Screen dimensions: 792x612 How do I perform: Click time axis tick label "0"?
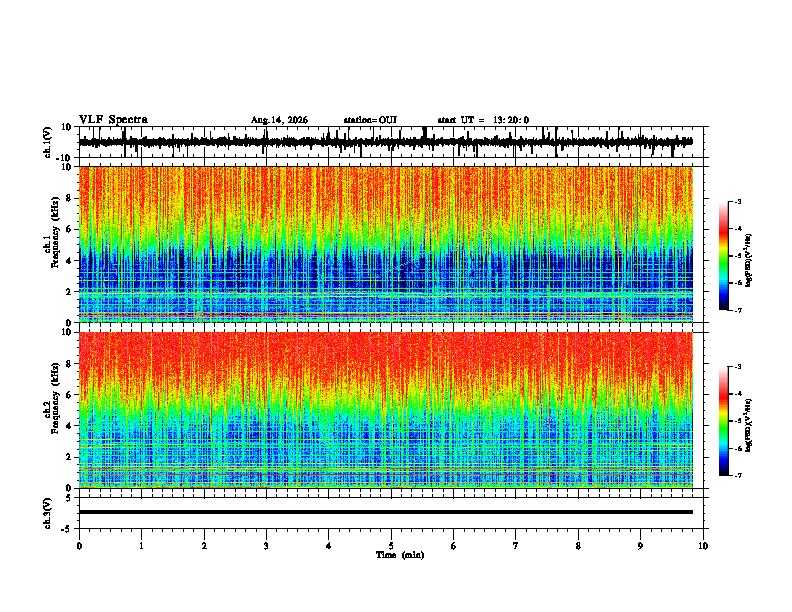click(x=79, y=546)
